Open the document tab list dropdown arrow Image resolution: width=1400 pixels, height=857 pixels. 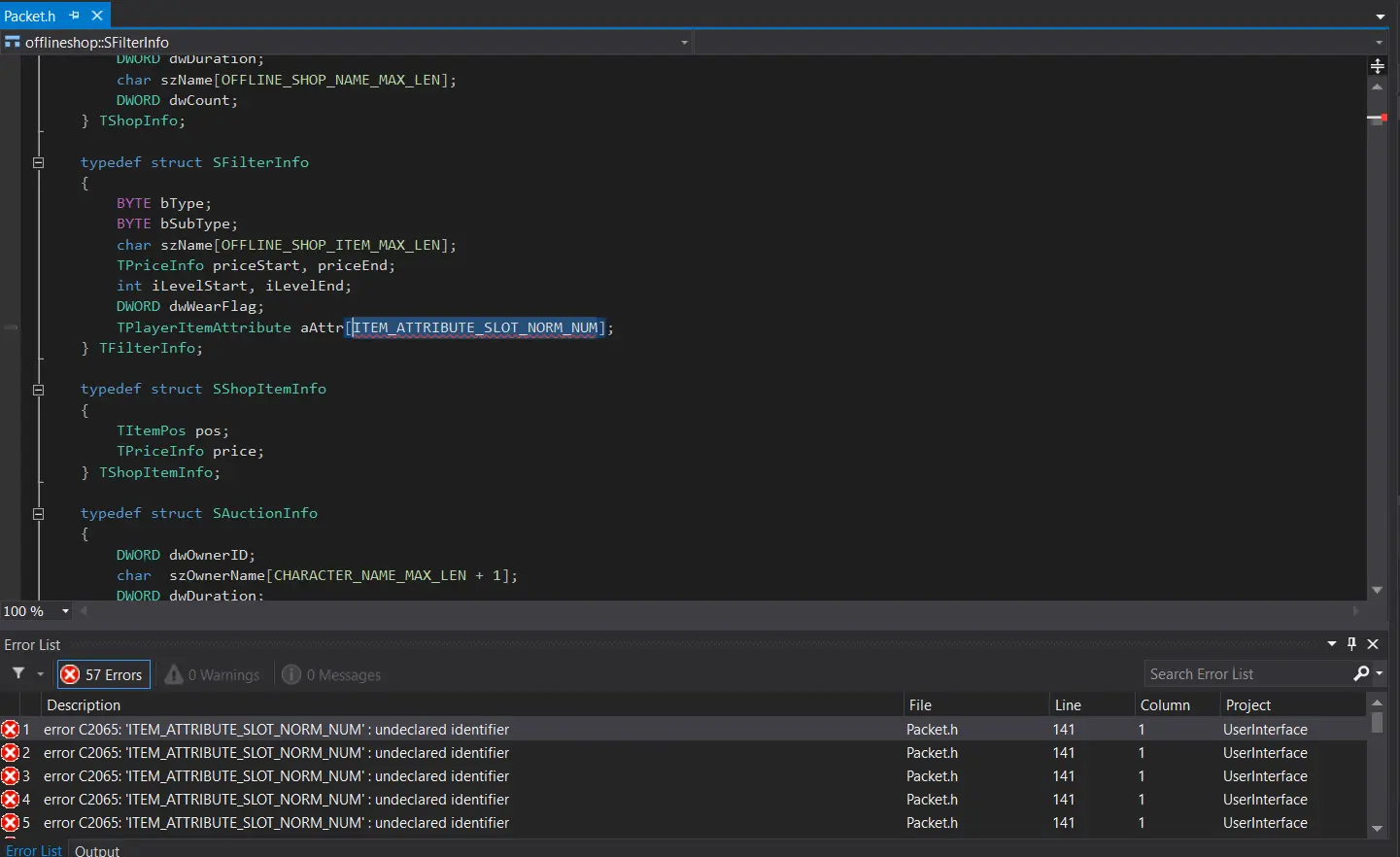1381,17
